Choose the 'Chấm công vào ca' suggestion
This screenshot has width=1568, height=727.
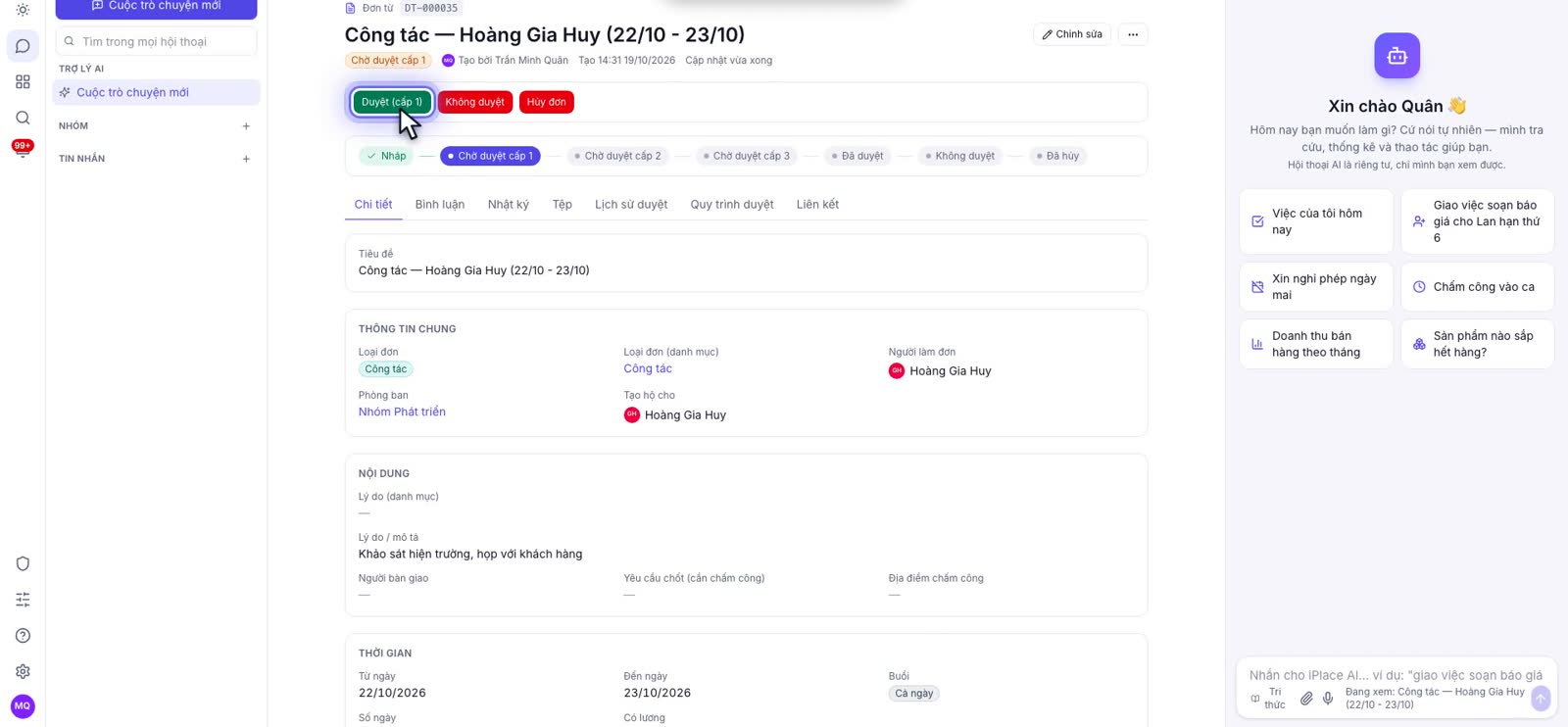click(1478, 287)
